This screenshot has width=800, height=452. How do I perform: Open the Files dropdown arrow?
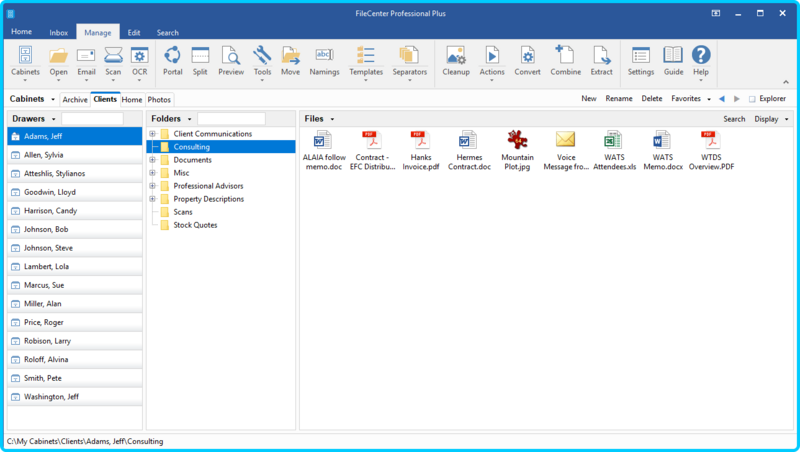click(x=332, y=119)
